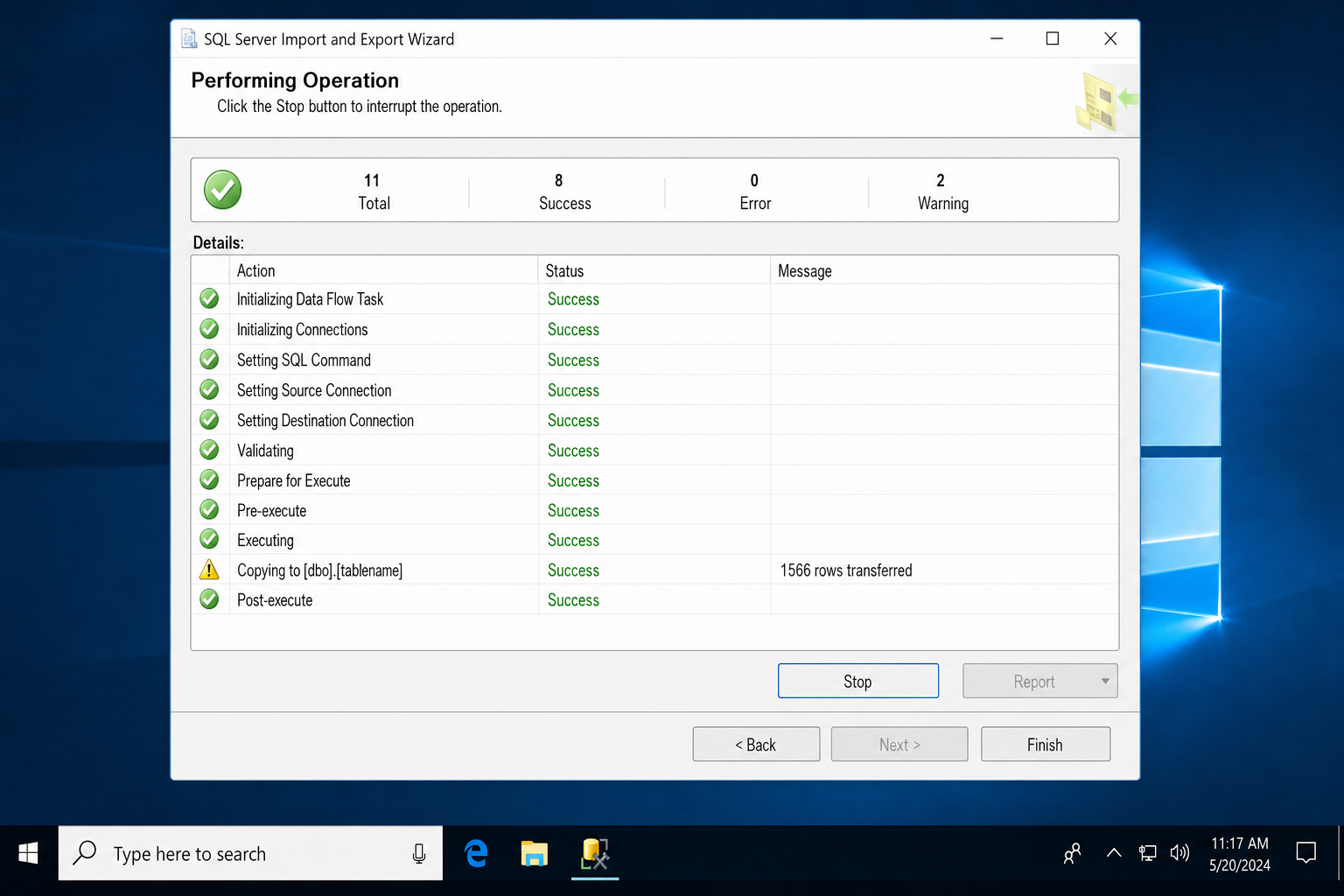
Task: Click the Message column header
Action: (944, 270)
